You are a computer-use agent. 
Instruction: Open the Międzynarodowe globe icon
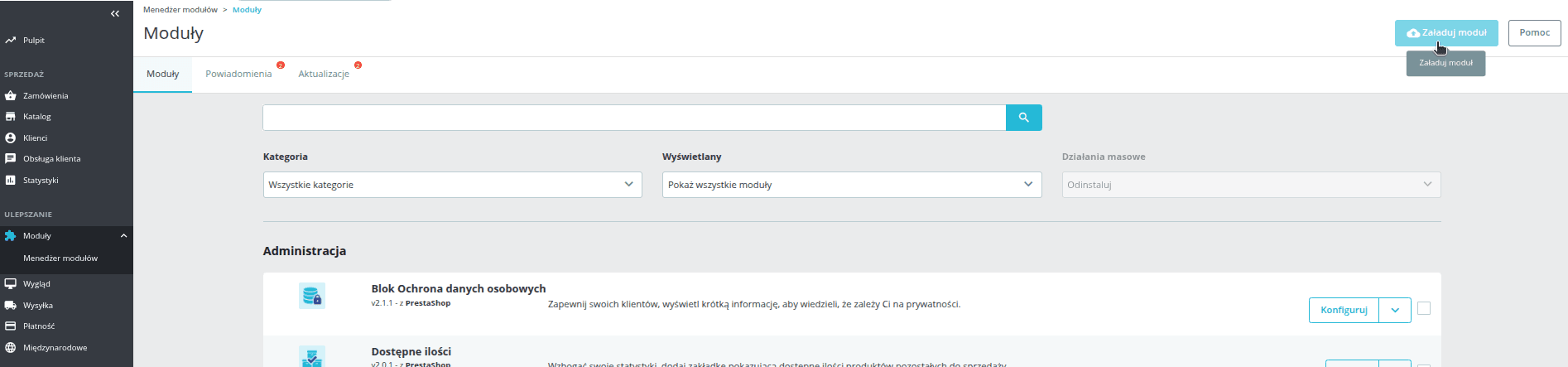click(x=11, y=348)
